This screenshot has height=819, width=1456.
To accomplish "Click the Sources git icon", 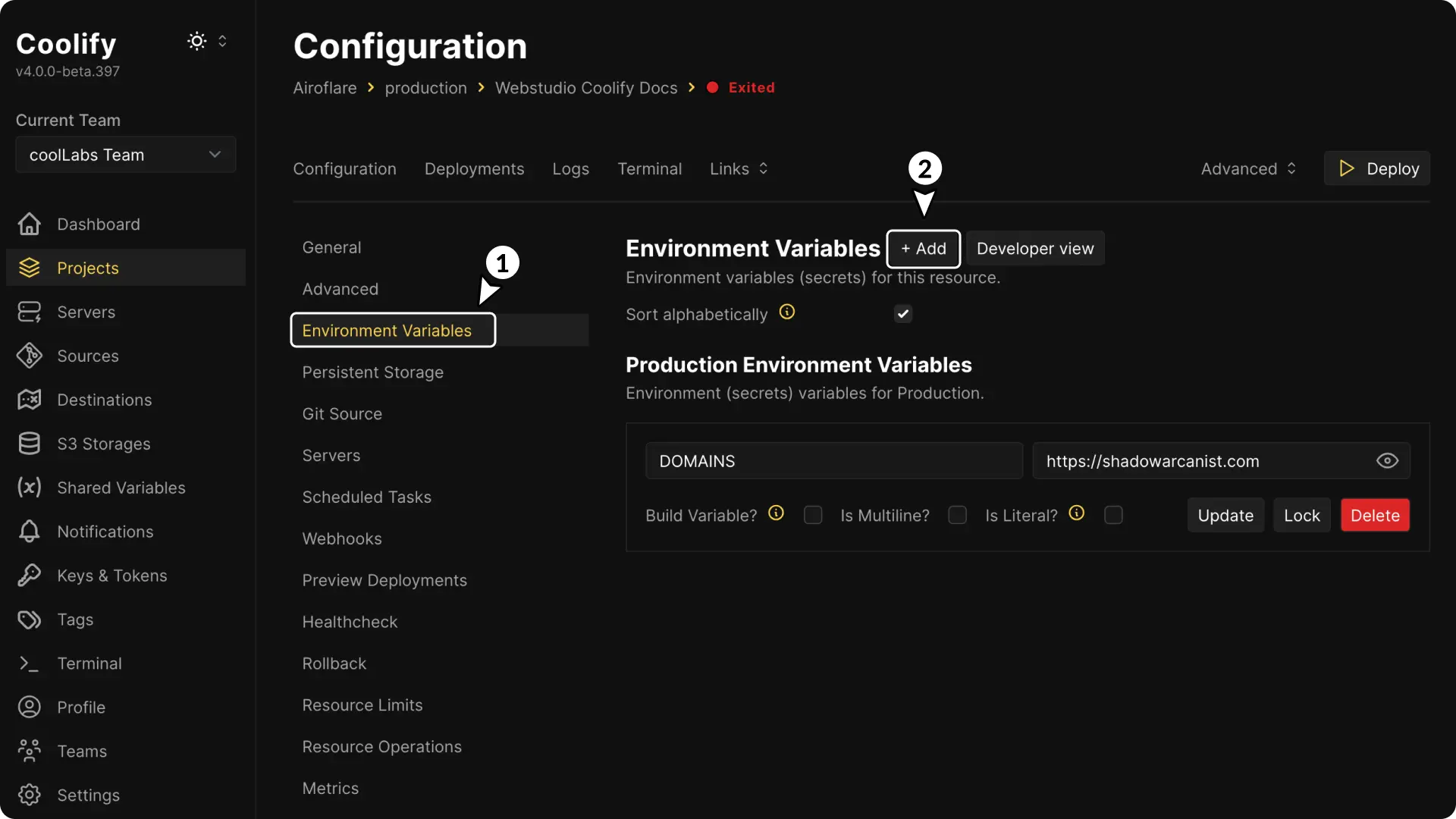I will pos(29,356).
